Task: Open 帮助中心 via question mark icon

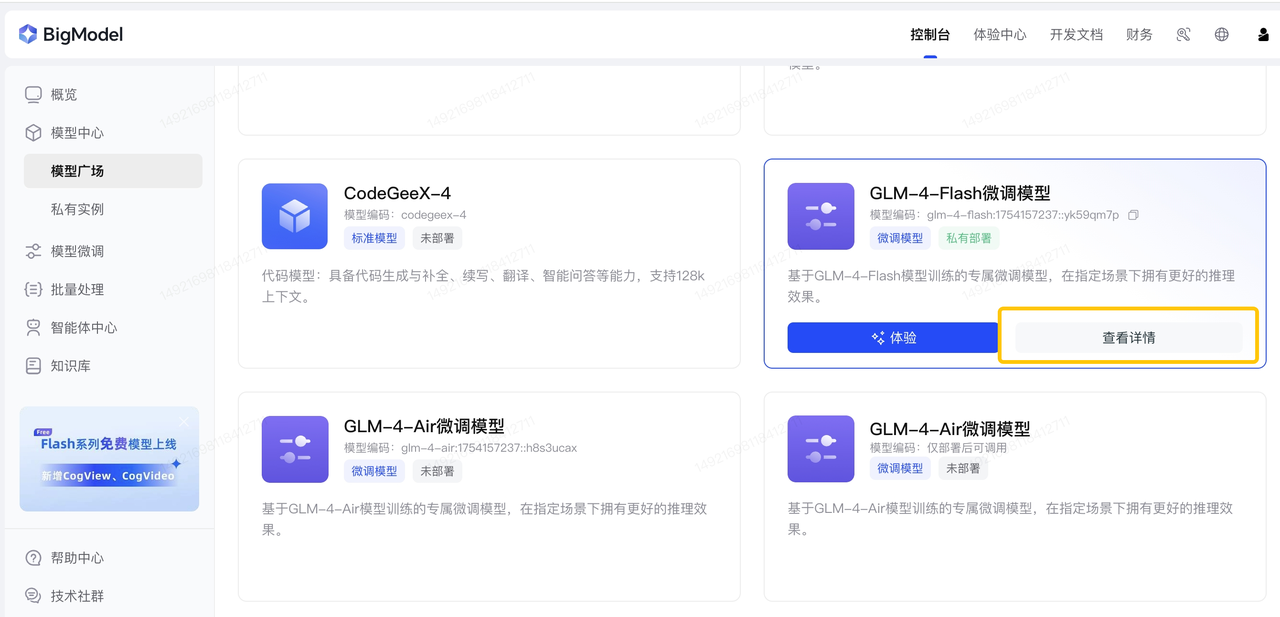Action: [x=33, y=558]
